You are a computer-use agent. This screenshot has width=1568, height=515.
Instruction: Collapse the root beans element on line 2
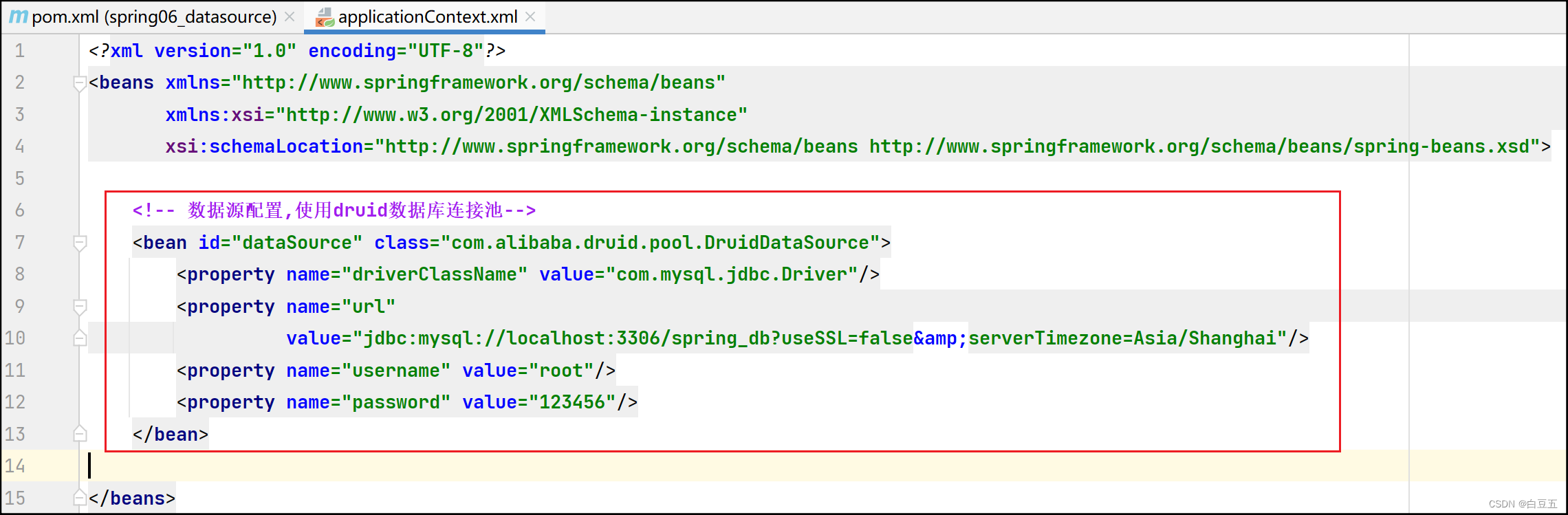80,83
